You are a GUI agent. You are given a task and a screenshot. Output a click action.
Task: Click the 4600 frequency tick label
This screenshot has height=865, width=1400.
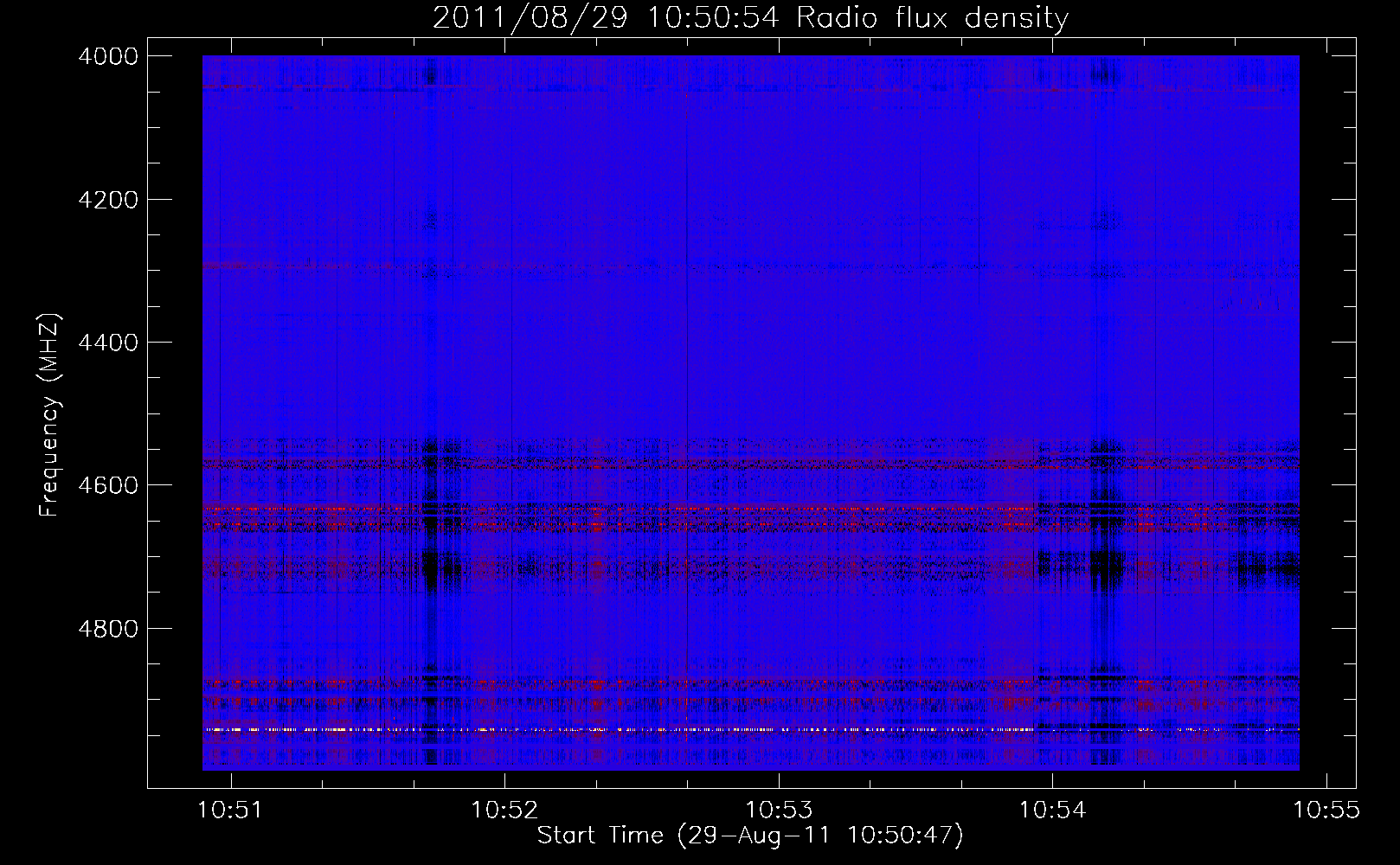click(x=108, y=485)
